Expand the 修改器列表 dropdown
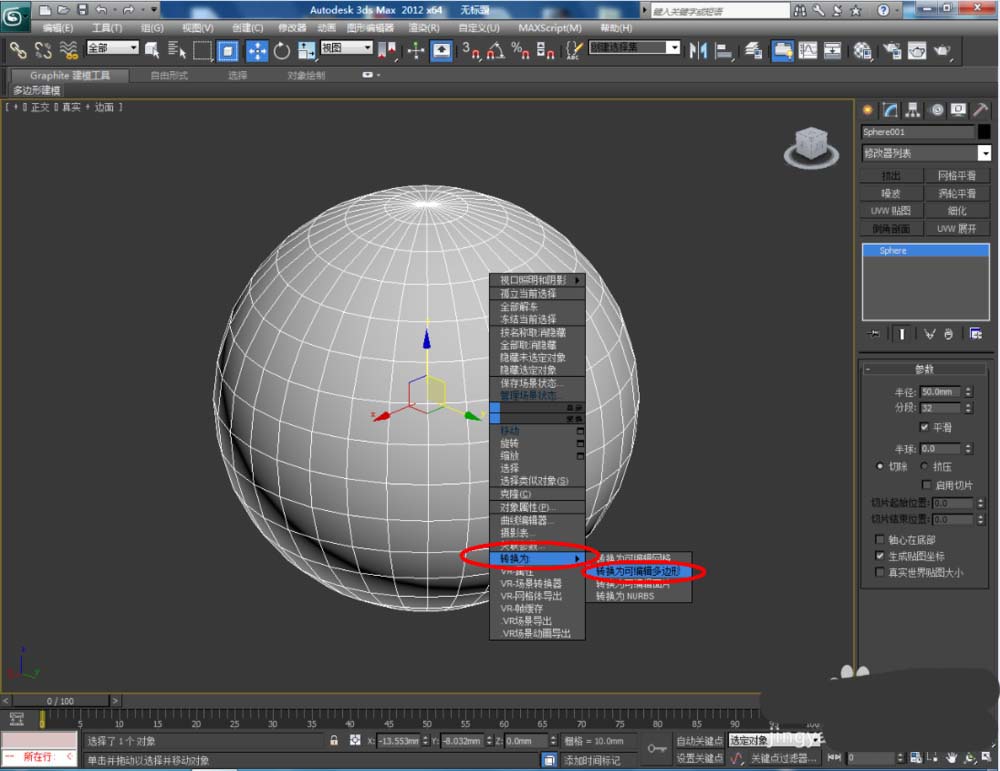 (984, 153)
